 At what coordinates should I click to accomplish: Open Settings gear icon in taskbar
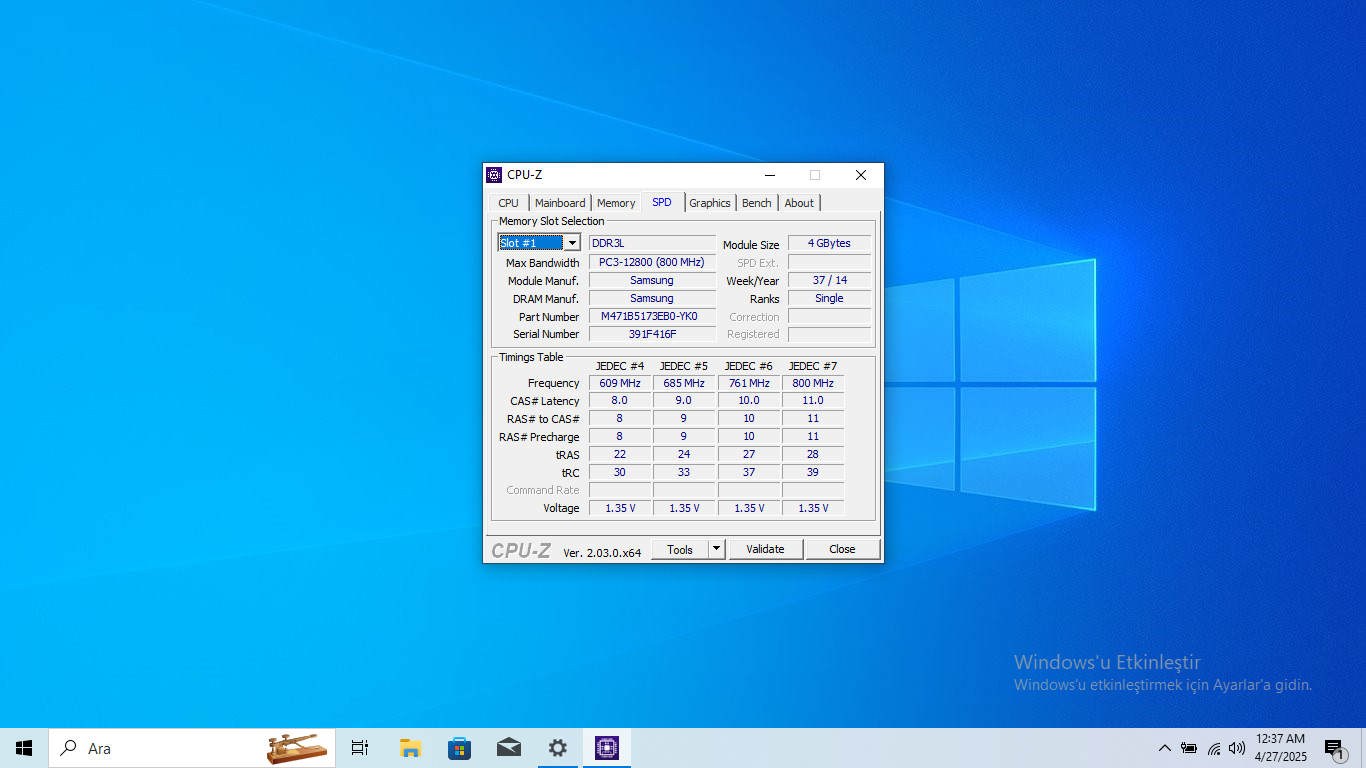(557, 748)
